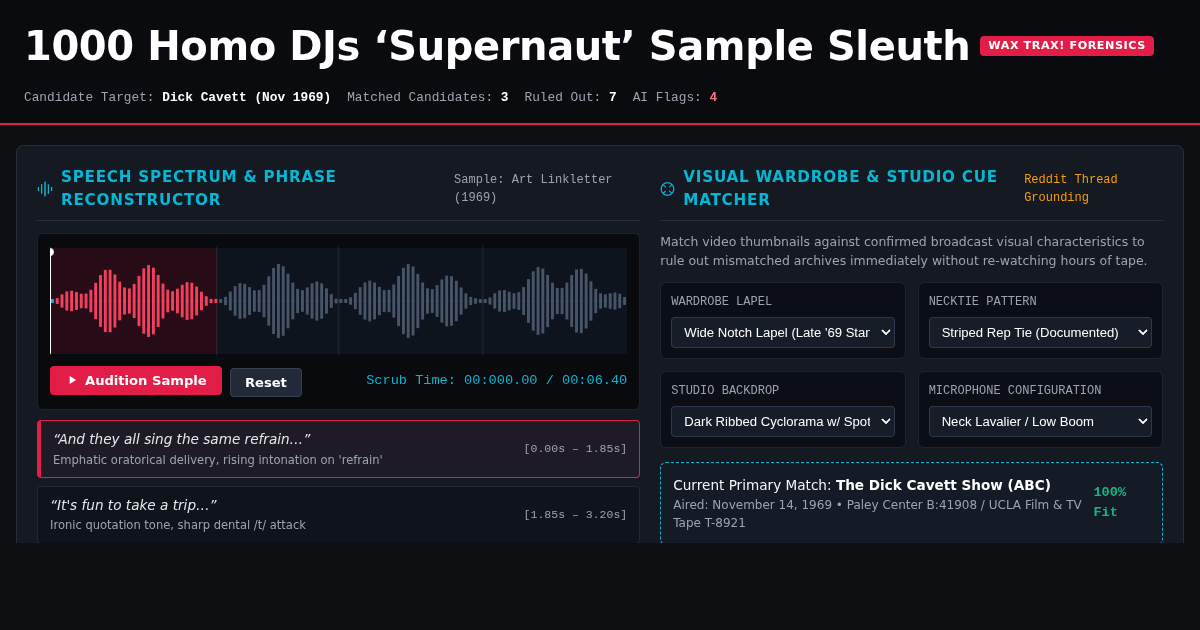Click the Ruled Out count of 7
The width and height of the screenshot is (1200, 630).
[612, 97]
